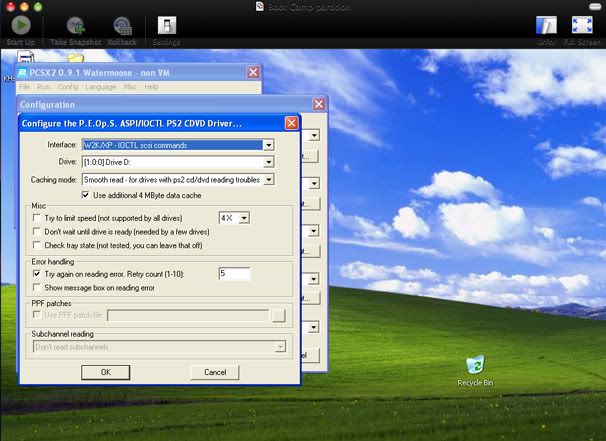
Task: Expand the Caching mode dropdown
Action: pos(268,179)
